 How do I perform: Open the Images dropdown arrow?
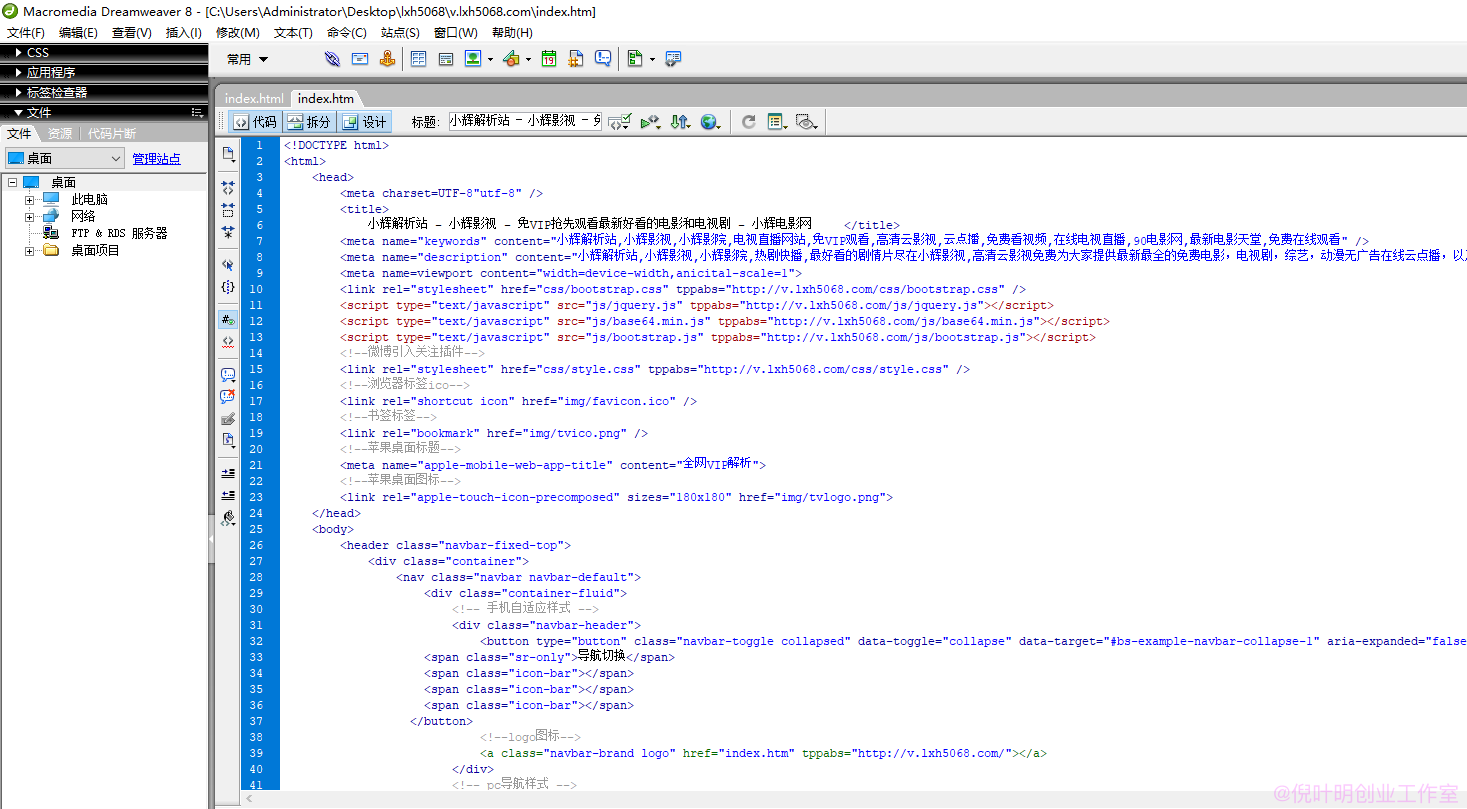(x=490, y=60)
